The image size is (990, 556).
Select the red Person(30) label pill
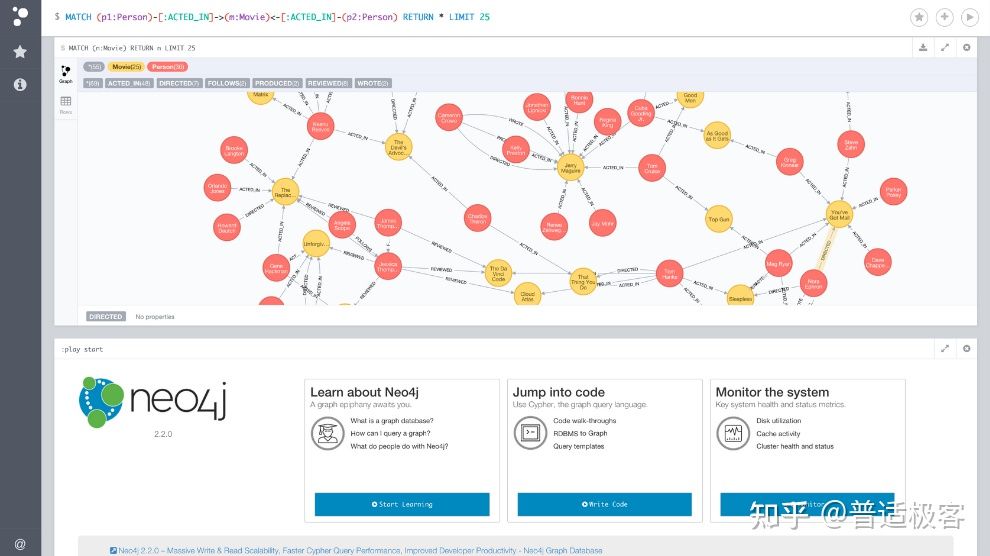pyautogui.click(x=167, y=67)
